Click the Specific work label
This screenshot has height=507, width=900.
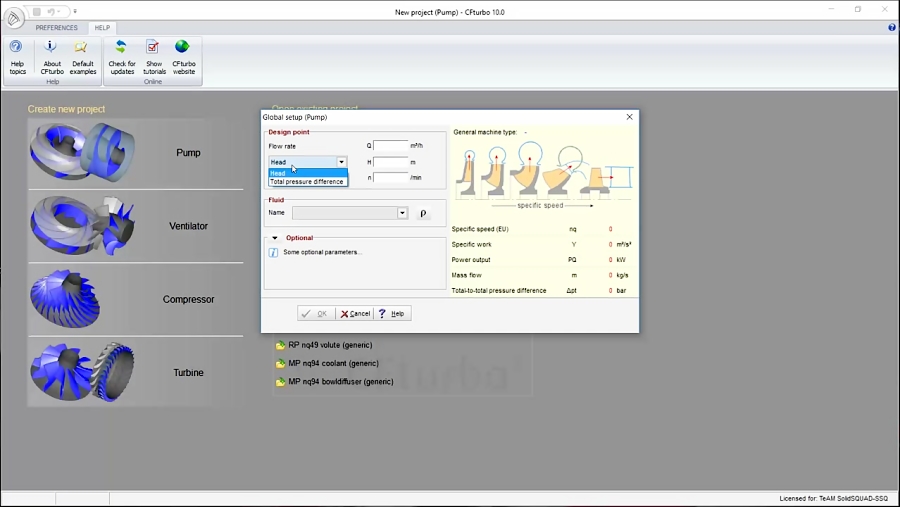pos(471,245)
